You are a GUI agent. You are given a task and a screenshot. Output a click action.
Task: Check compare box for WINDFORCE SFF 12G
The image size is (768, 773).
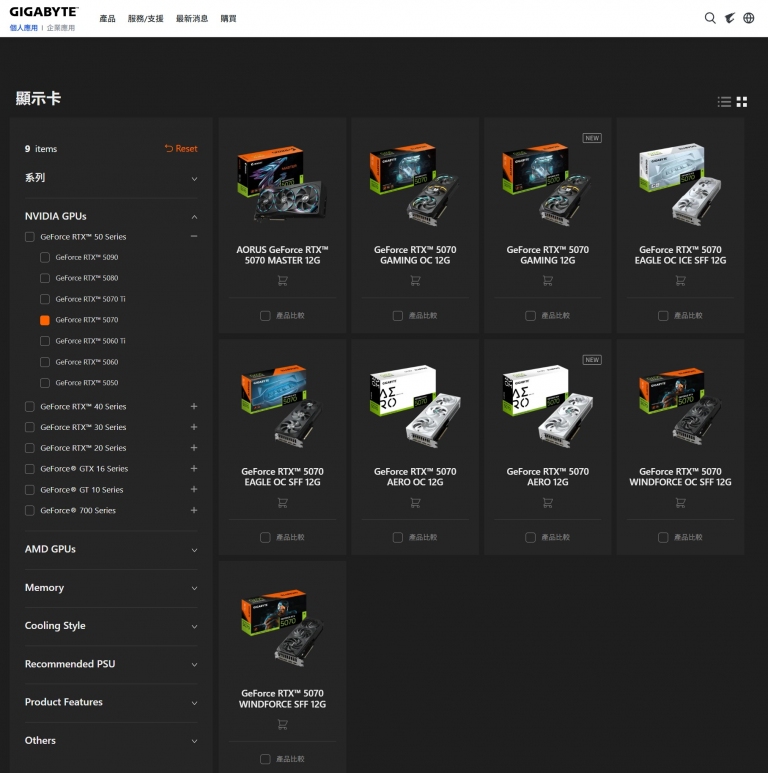tap(265, 759)
